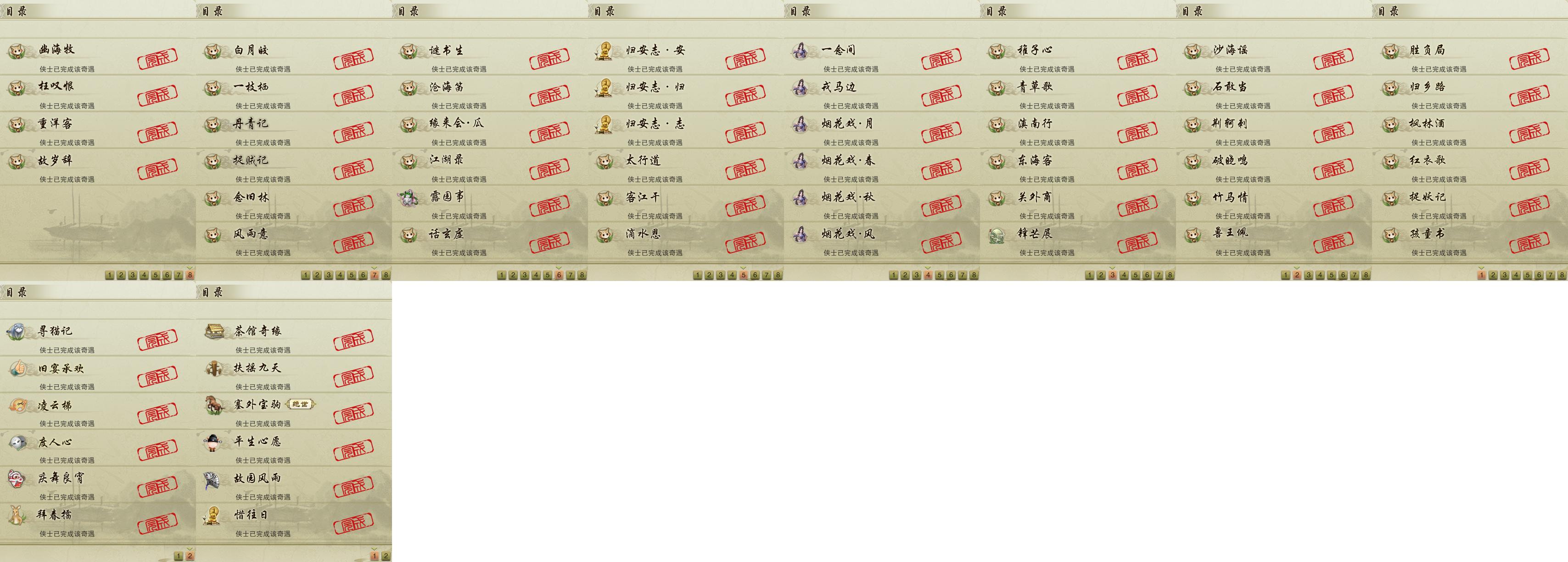Open the highlighted page 8 tab

(x=190, y=275)
